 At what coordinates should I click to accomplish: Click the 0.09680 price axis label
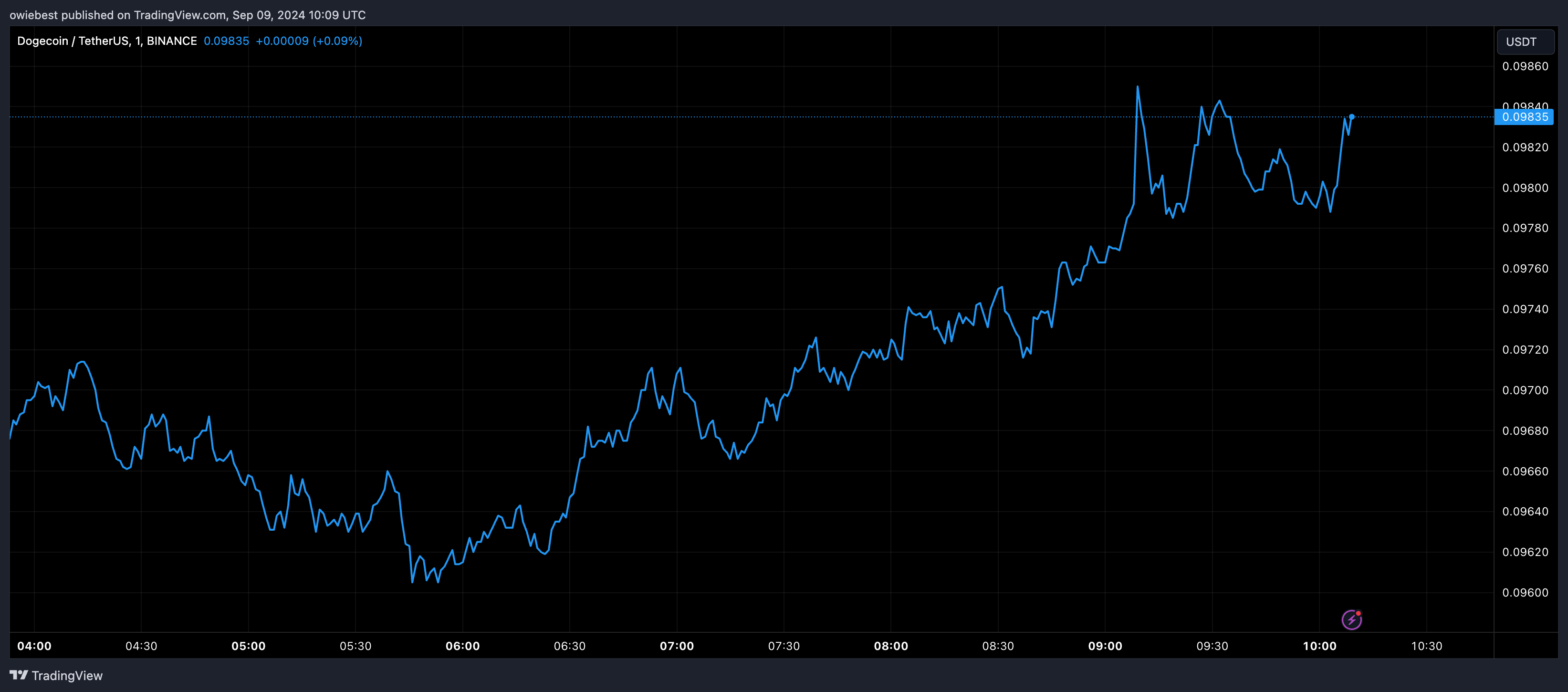[1526, 431]
